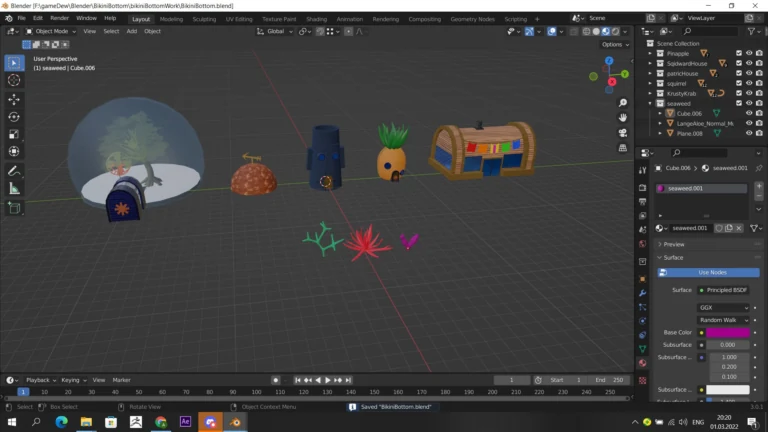Click the viewport zoom magnifier icon
The width and height of the screenshot is (768, 432).
click(x=623, y=103)
